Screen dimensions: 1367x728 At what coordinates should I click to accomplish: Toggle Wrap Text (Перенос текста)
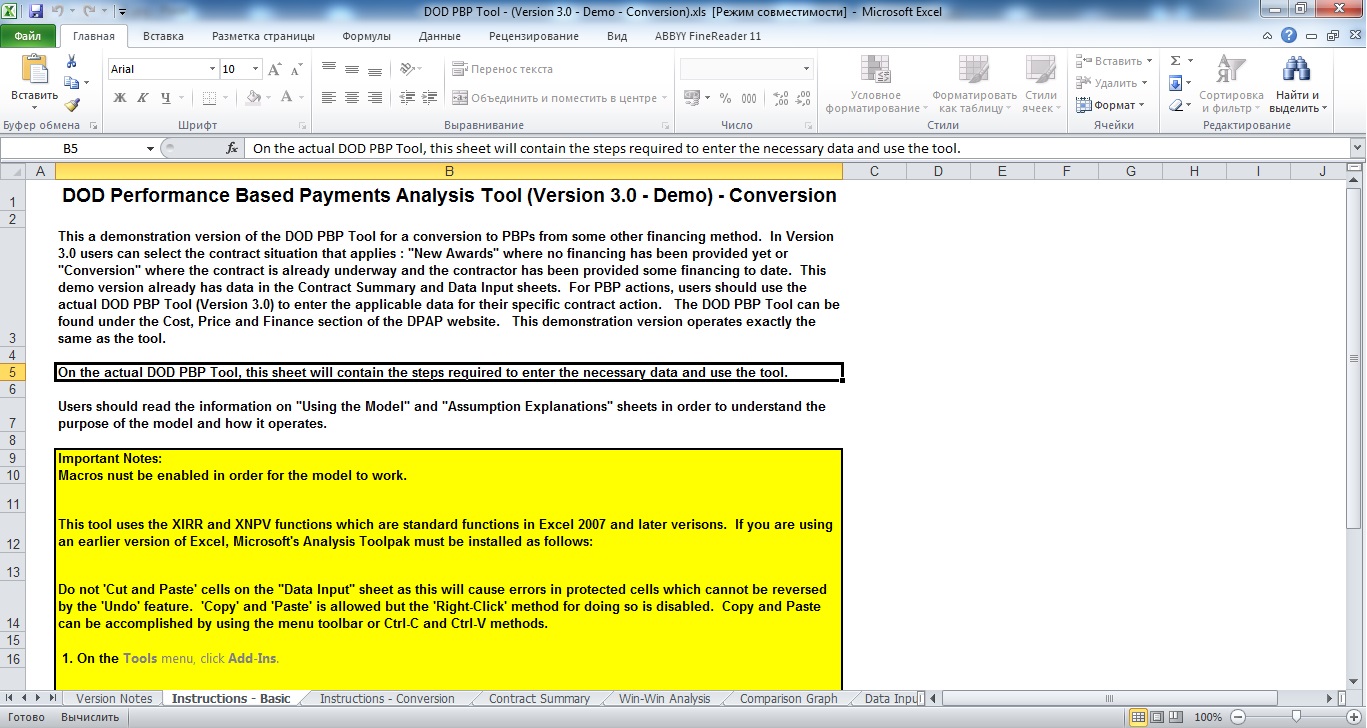[503, 69]
